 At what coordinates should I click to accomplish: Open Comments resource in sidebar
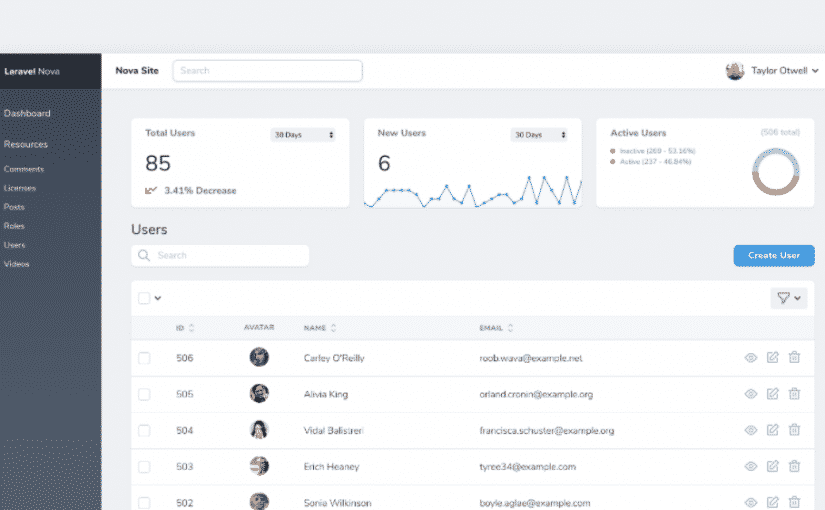(x=24, y=169)
